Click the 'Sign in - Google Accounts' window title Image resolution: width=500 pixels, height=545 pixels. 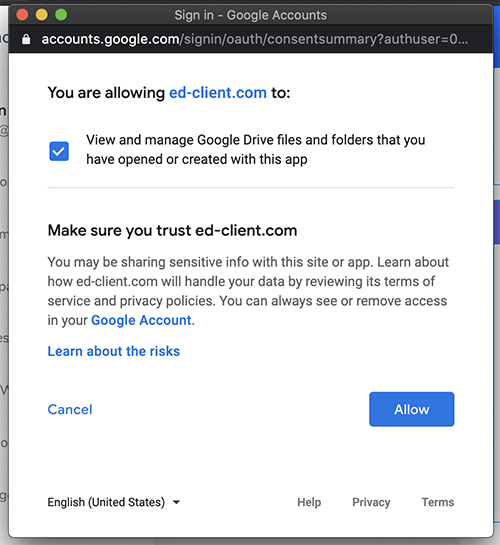click(251, 15)
